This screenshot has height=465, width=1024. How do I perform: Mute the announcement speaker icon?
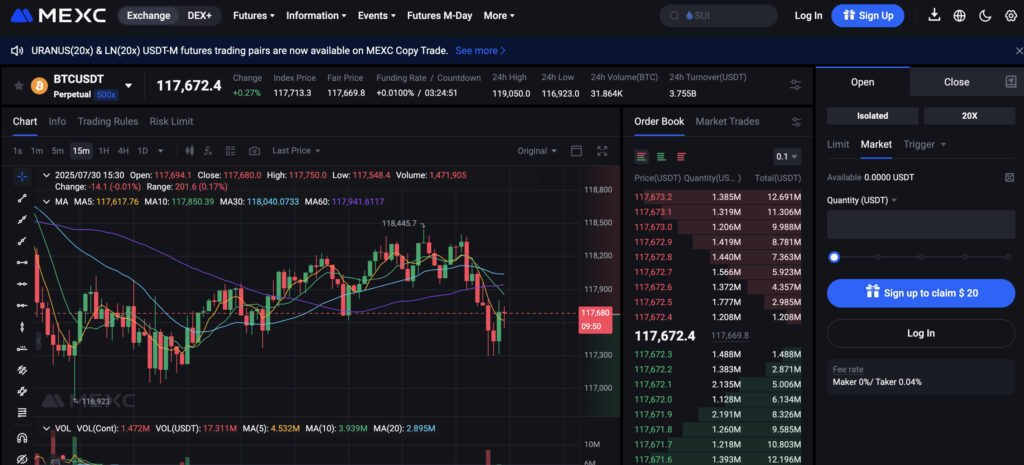click(17, 50)
